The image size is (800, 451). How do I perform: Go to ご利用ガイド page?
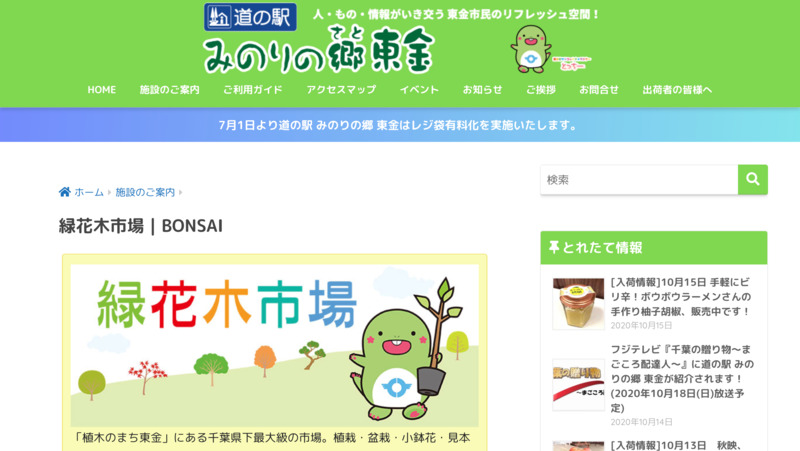point(253,90)
